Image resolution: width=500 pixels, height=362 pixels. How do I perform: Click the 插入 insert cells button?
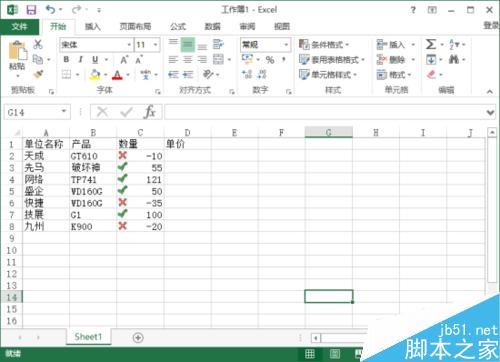point(395,44)
